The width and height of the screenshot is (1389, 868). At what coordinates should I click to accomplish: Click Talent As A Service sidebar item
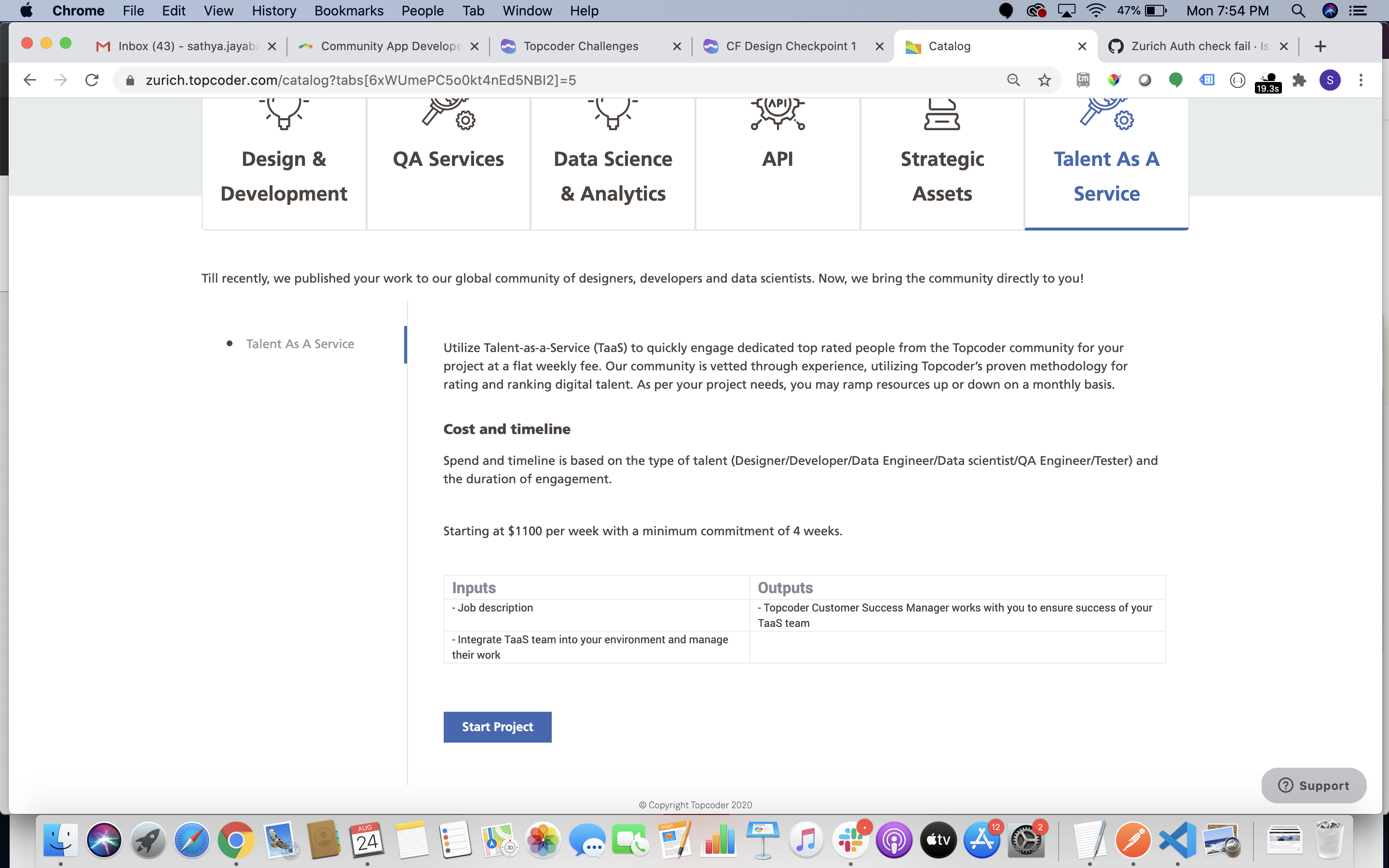click(x=300, y=344)
